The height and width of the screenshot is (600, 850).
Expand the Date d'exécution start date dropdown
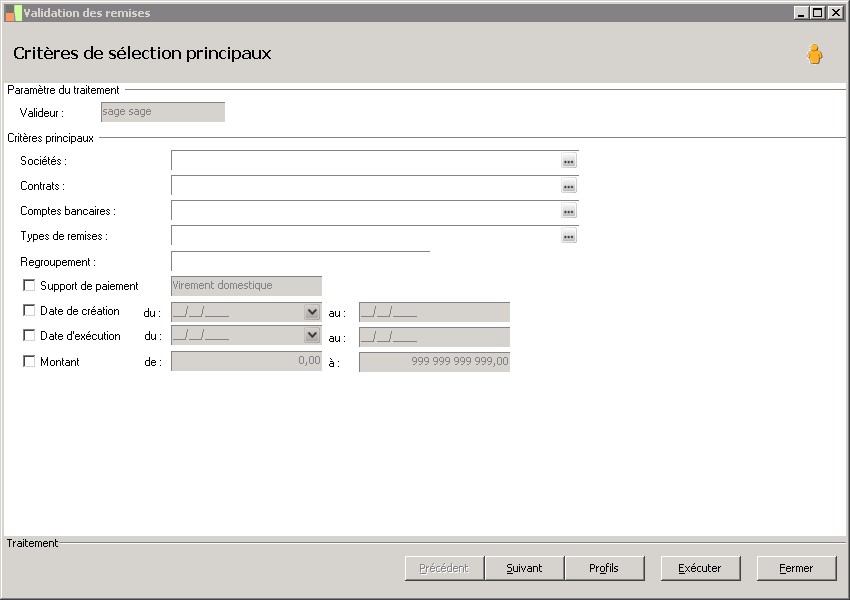[x=312, y=336]
